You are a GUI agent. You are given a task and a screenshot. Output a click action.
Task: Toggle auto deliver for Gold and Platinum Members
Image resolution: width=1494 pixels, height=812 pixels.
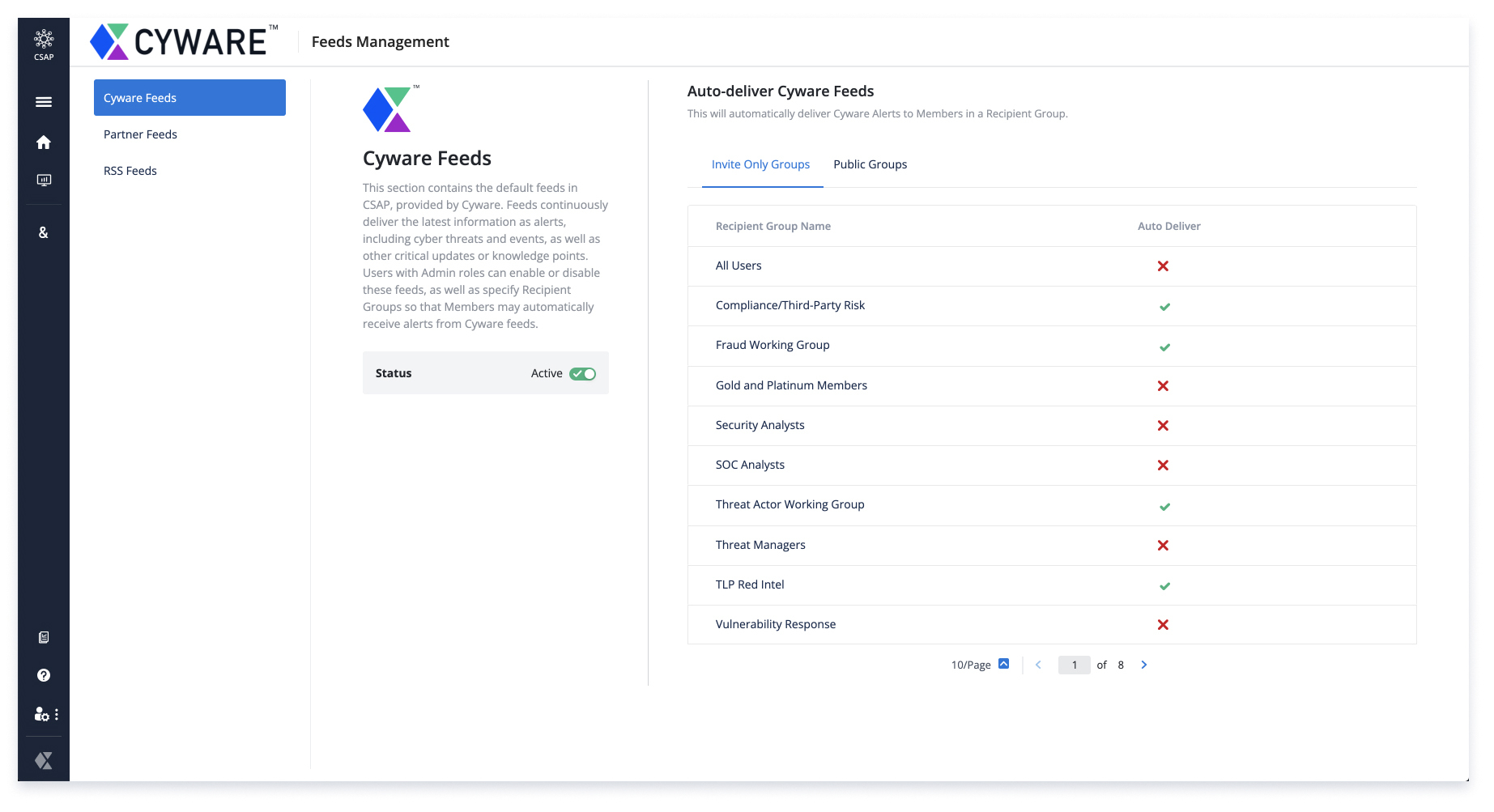(1163, 386)
